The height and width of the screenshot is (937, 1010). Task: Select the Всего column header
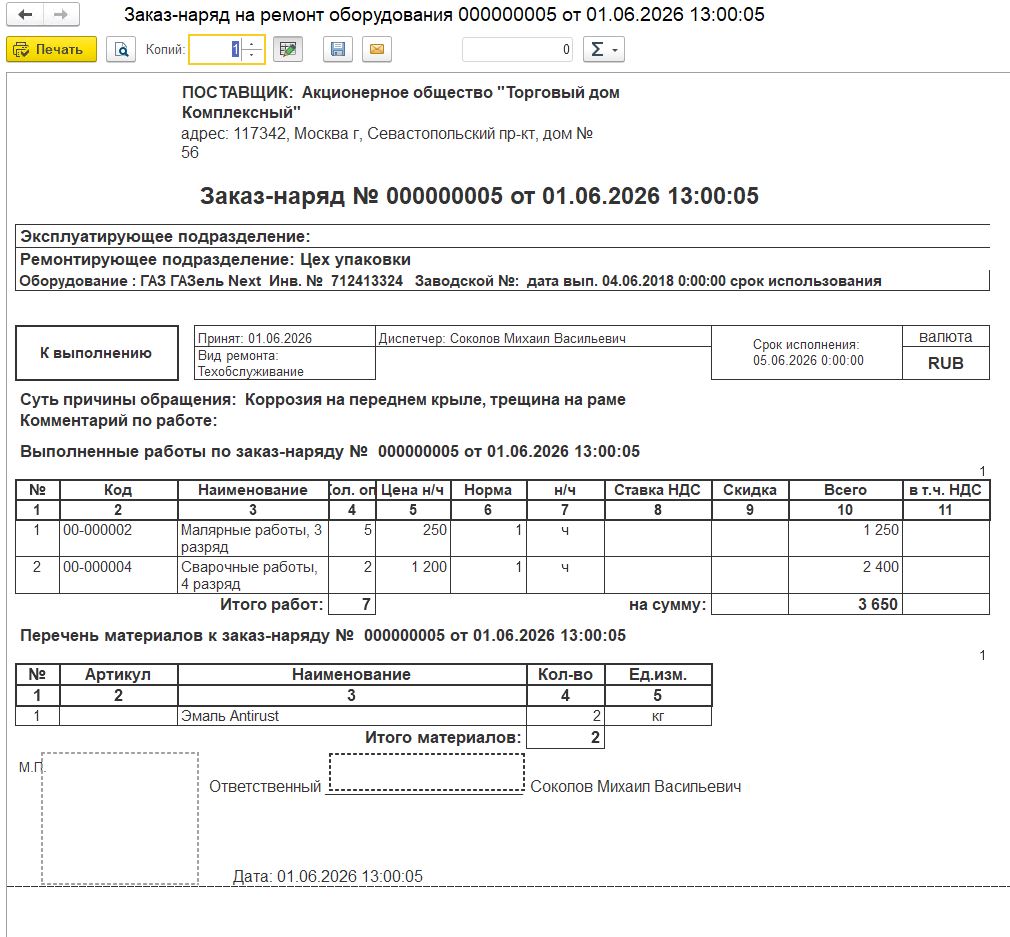(x=845, y=490)
